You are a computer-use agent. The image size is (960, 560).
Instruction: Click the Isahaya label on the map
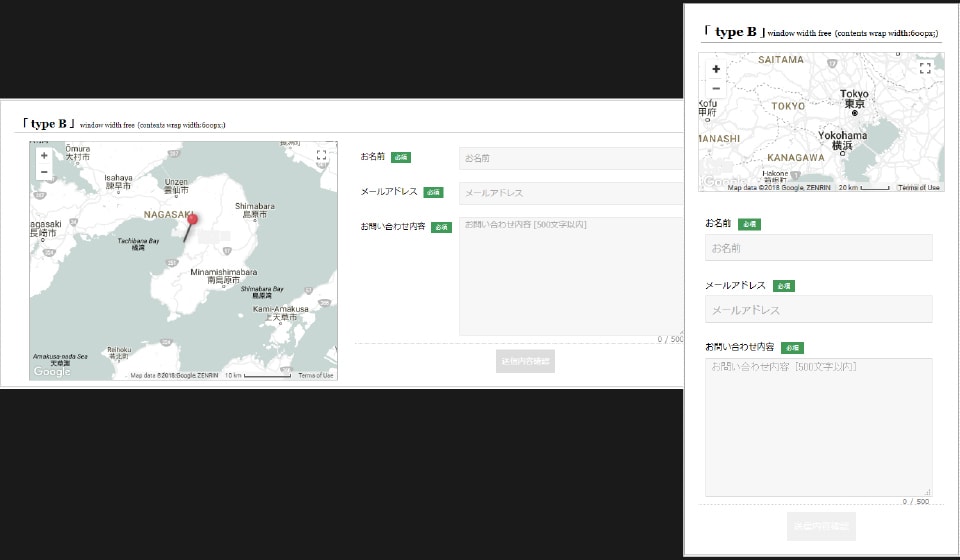[x=118, y=182]
